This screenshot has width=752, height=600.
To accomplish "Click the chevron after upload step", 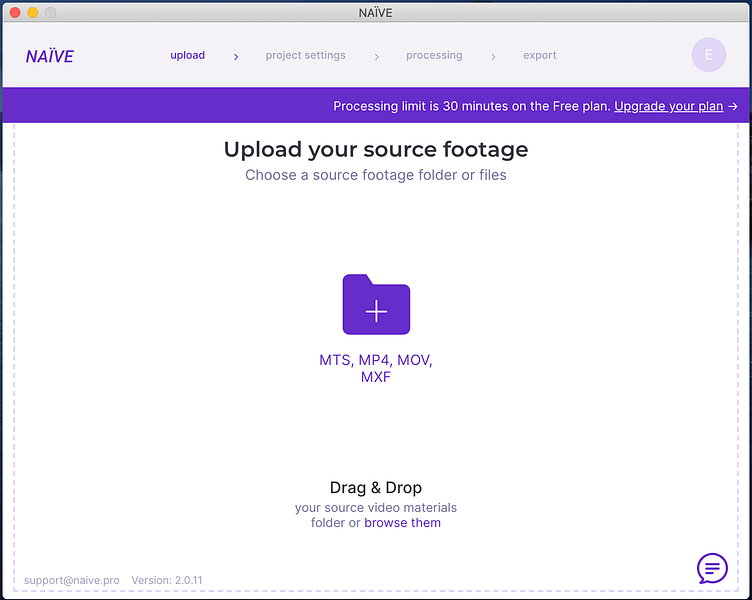I will (x=236, y=57).
